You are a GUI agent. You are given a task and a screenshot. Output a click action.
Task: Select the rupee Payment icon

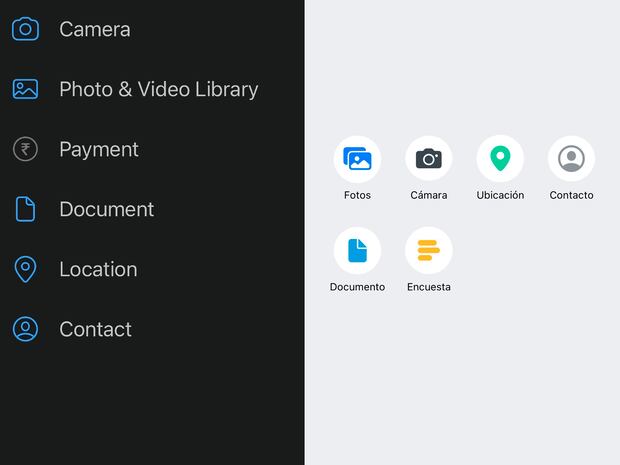pos(25,149)
